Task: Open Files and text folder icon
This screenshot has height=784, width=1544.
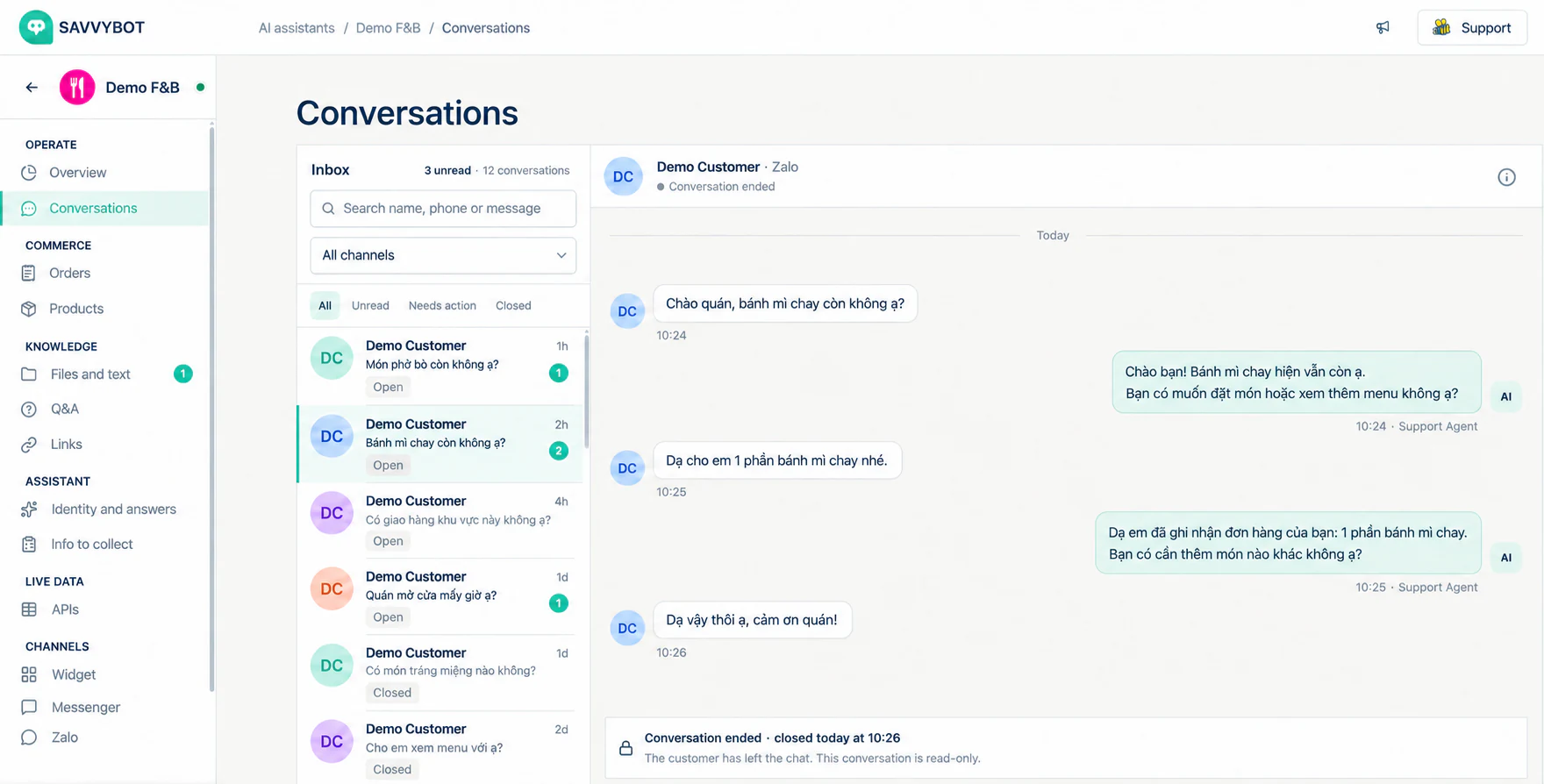Action: pos(29,374)
